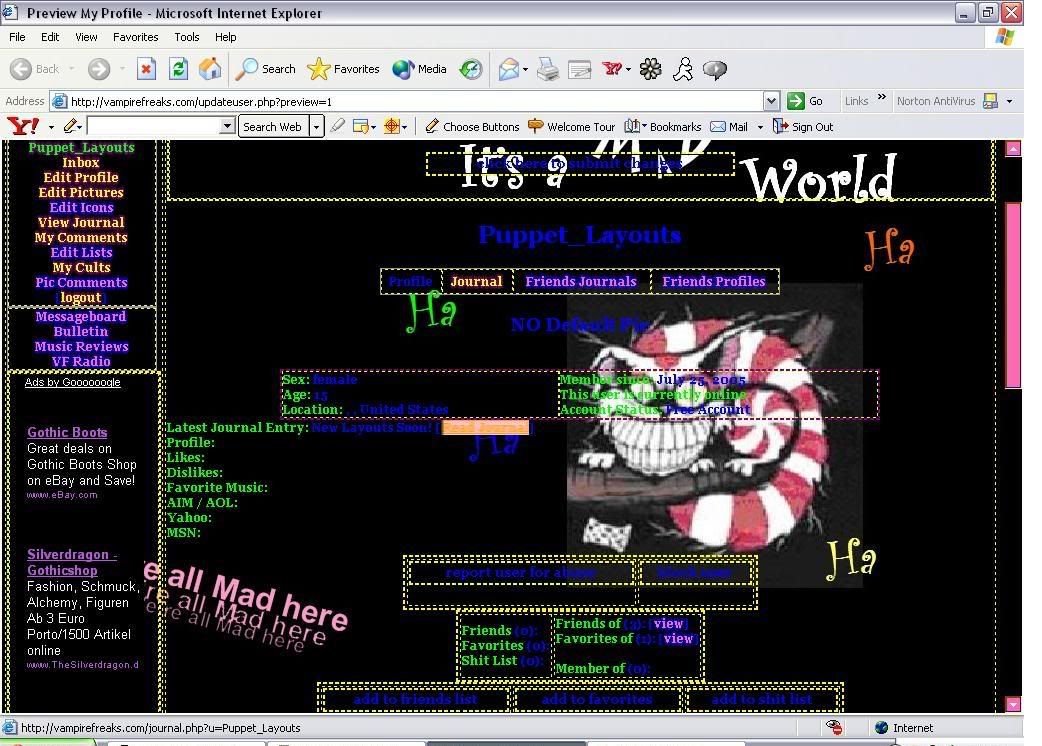Click the Search Web button
This screenshot has height=746, width=1042.
[x=272, y=126]
